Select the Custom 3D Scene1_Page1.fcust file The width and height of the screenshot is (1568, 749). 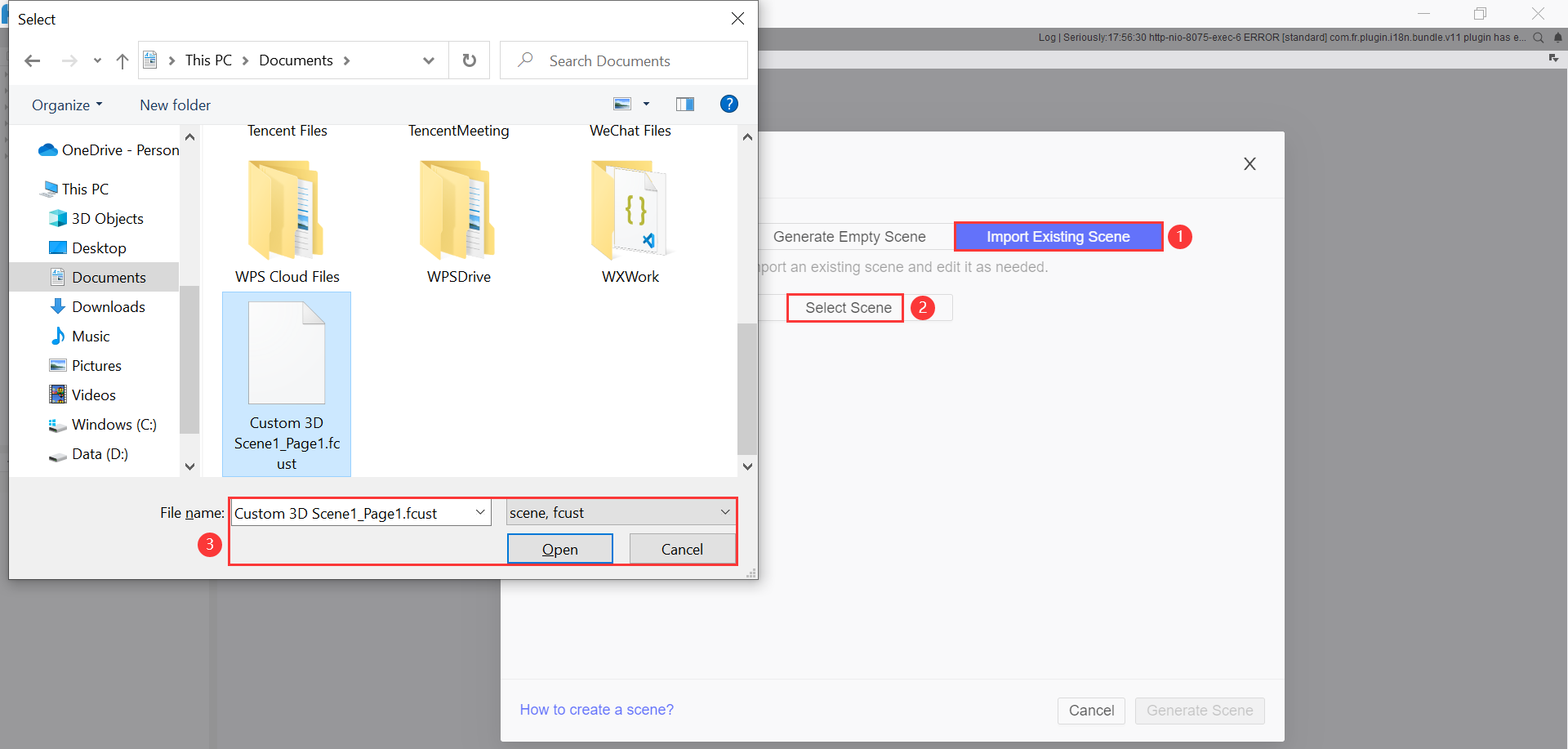coord(287,384)
